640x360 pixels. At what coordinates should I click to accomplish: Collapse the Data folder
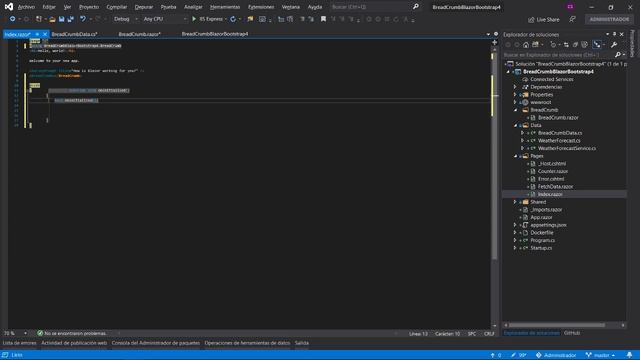point(515,125)
